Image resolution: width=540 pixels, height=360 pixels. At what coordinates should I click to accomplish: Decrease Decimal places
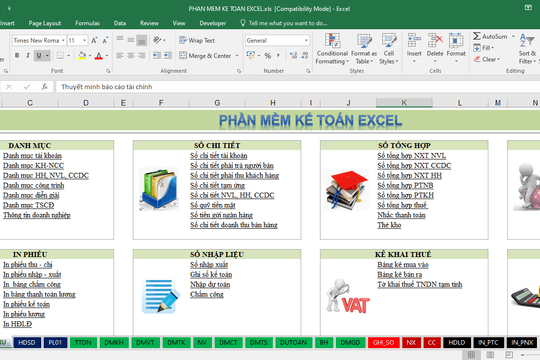(305, 55)
